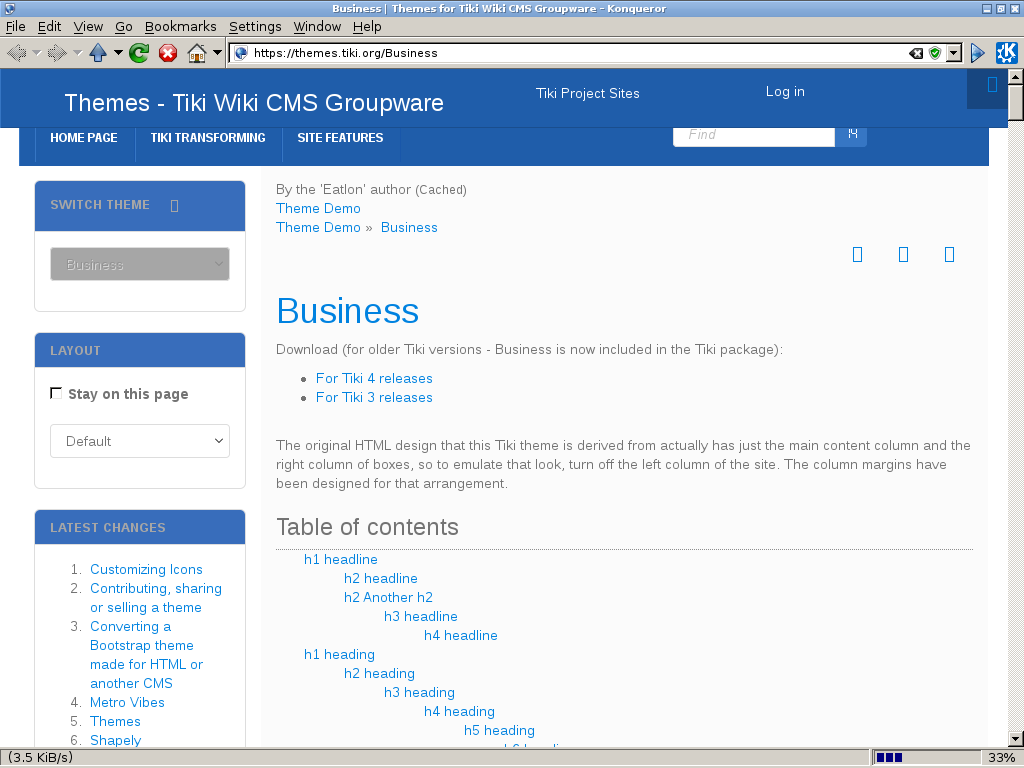The width and height of the screenshot is (1024, 768).
Task: Click in the Find search field
Action: [x=754, y=135]
